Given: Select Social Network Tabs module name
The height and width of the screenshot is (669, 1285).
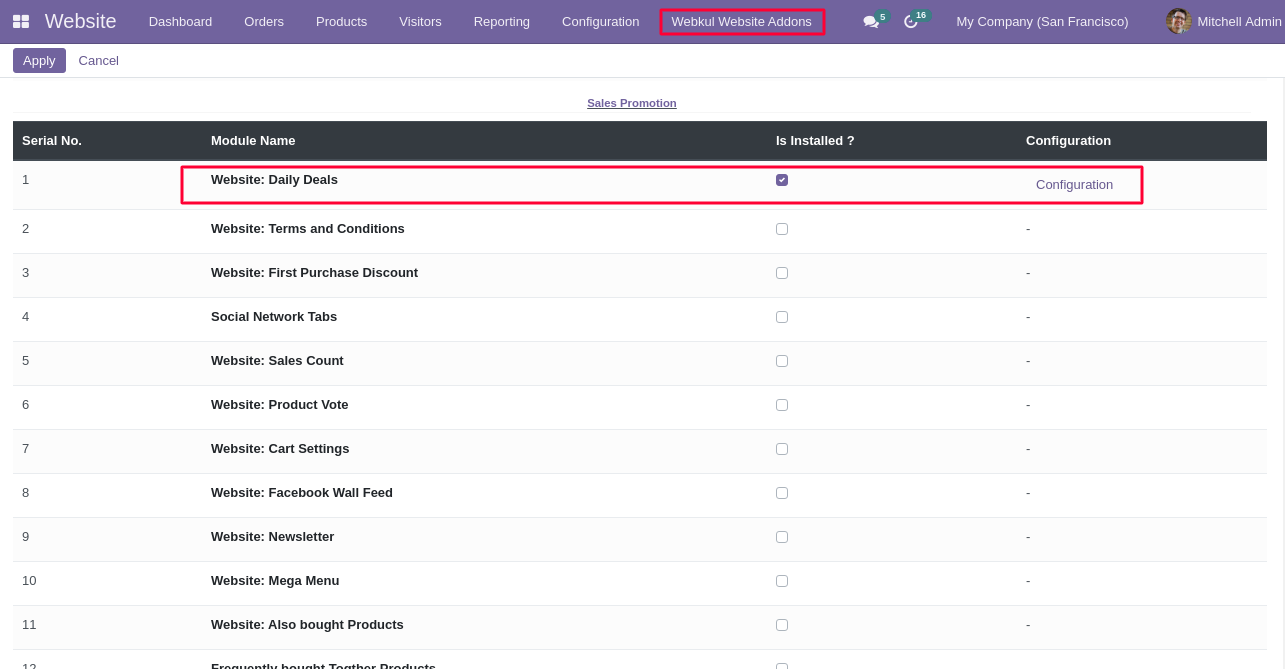Looking at the screenshot, I should 274,316.
